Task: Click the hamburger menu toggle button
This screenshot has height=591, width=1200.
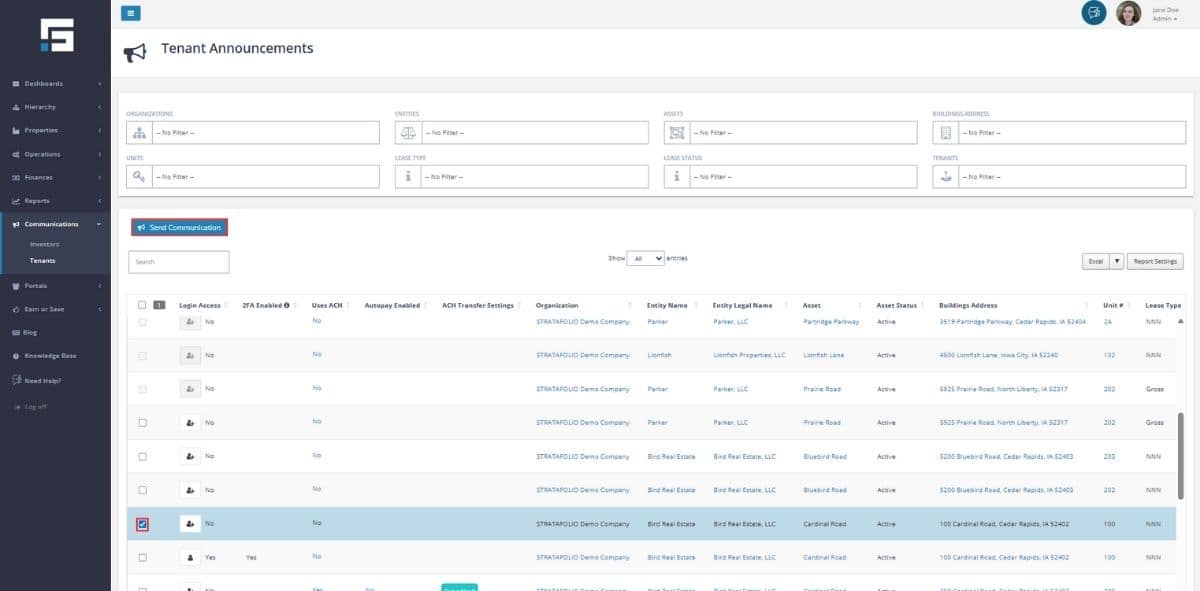Action: pyautogui.click(x=131, y=13)
